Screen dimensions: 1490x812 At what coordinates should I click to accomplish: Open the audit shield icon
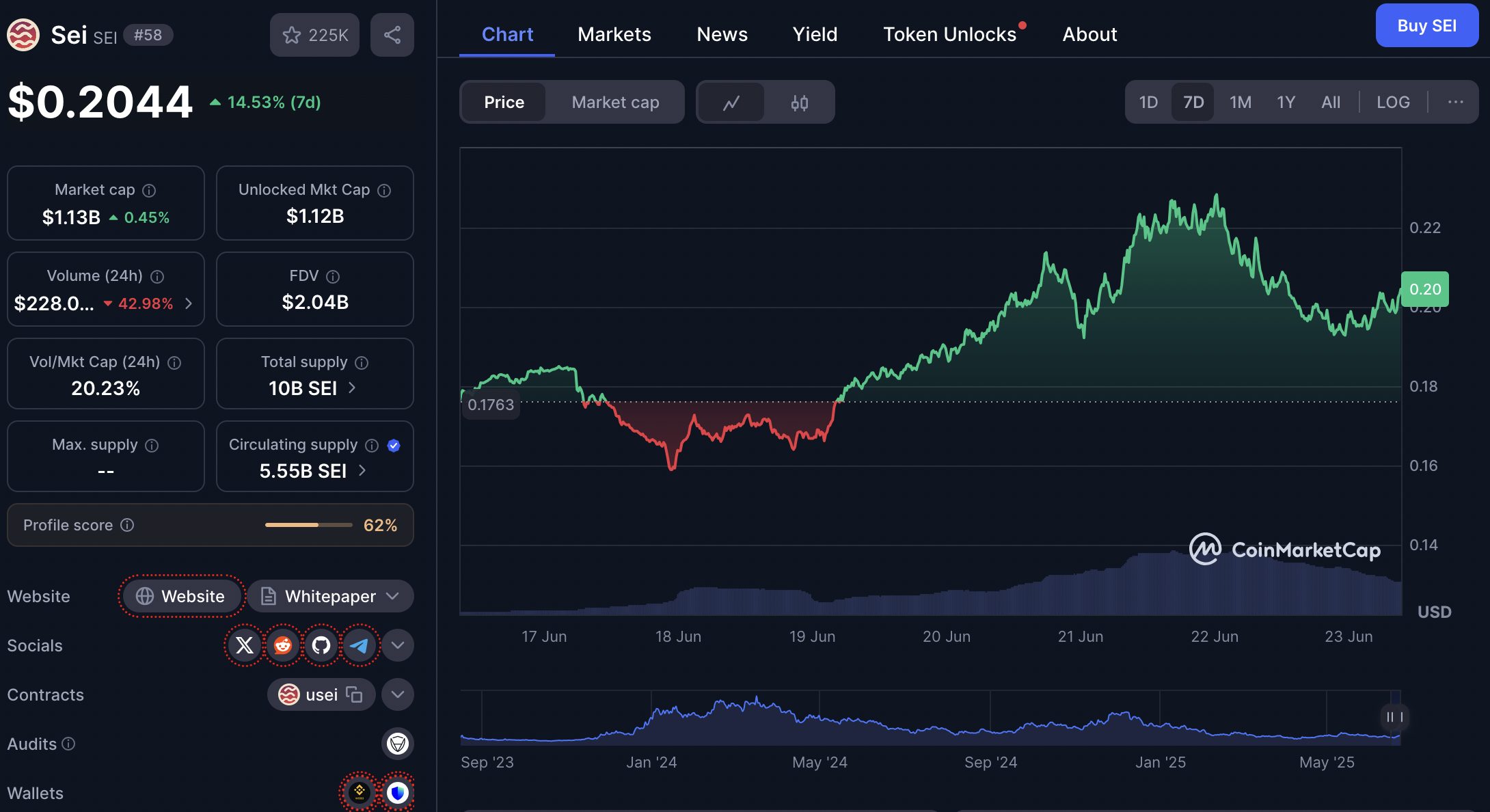coord(398,744)
